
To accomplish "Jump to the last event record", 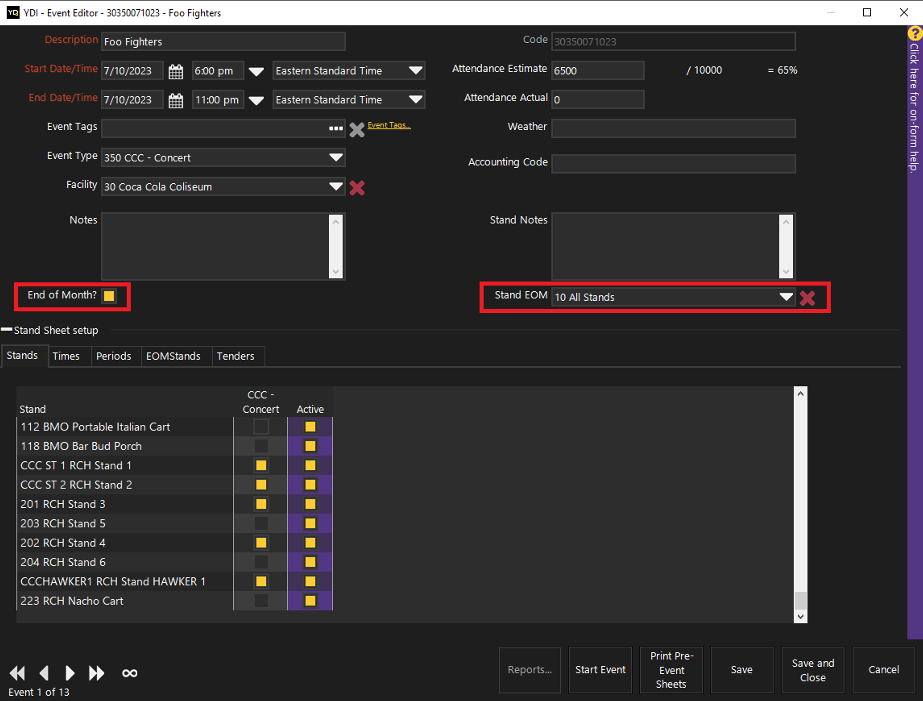I will pyautogui.click(x=97, y=673).
